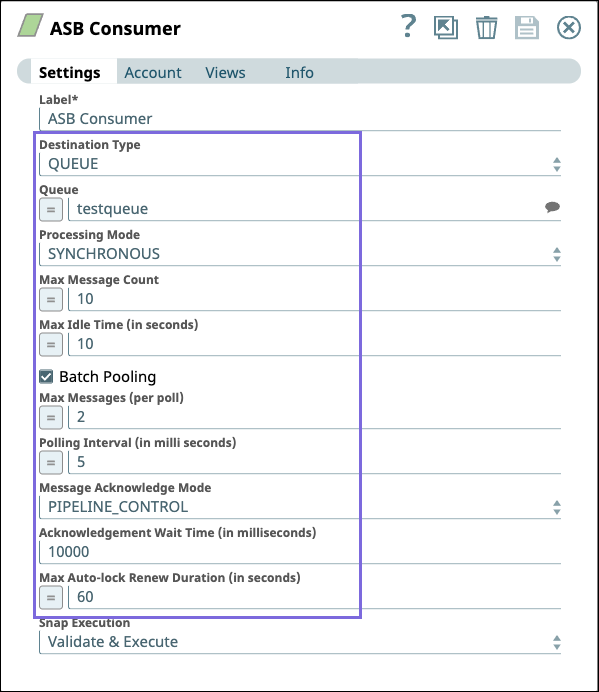The image size is (599, 692).
Task: Toggle expression for Max Messages per poll
Action: click(x=51, y=417)
